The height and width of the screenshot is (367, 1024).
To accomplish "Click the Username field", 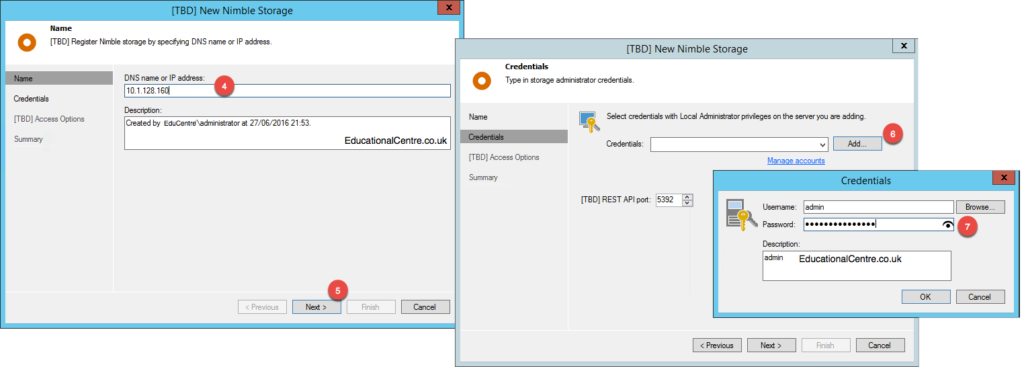I will pyautogui.click(x=878, y=207).
